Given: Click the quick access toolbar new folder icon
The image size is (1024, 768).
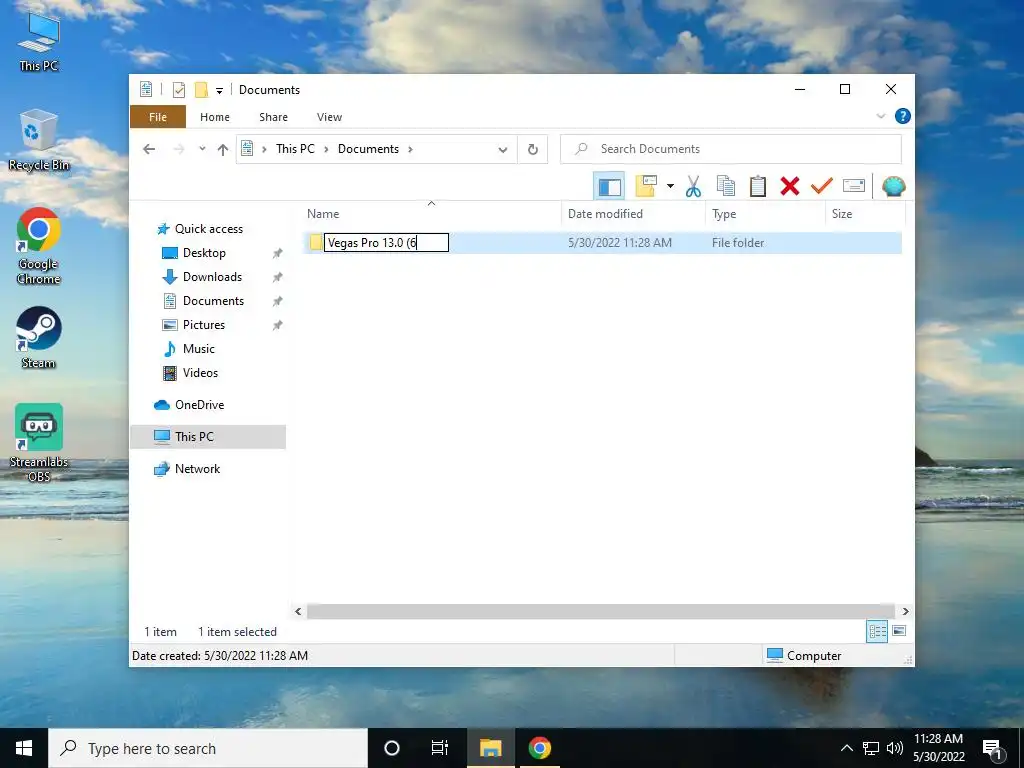Looking at the screenshot, I should (201, 90).
